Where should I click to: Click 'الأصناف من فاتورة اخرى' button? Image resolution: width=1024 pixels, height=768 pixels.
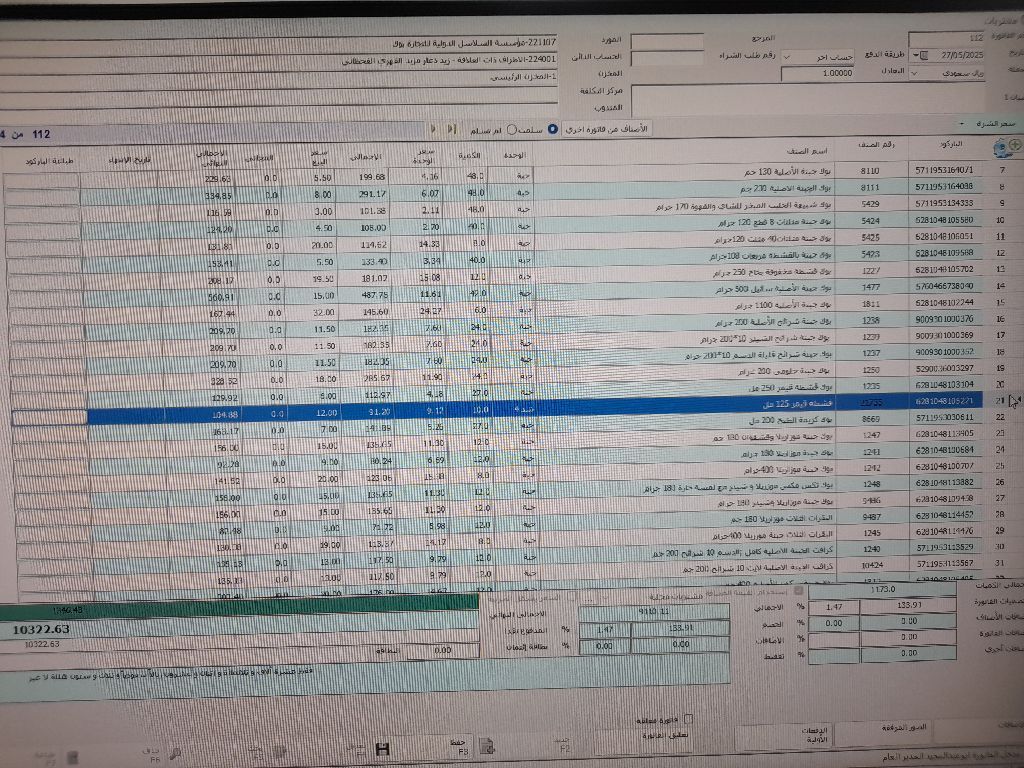click(608, 129)
